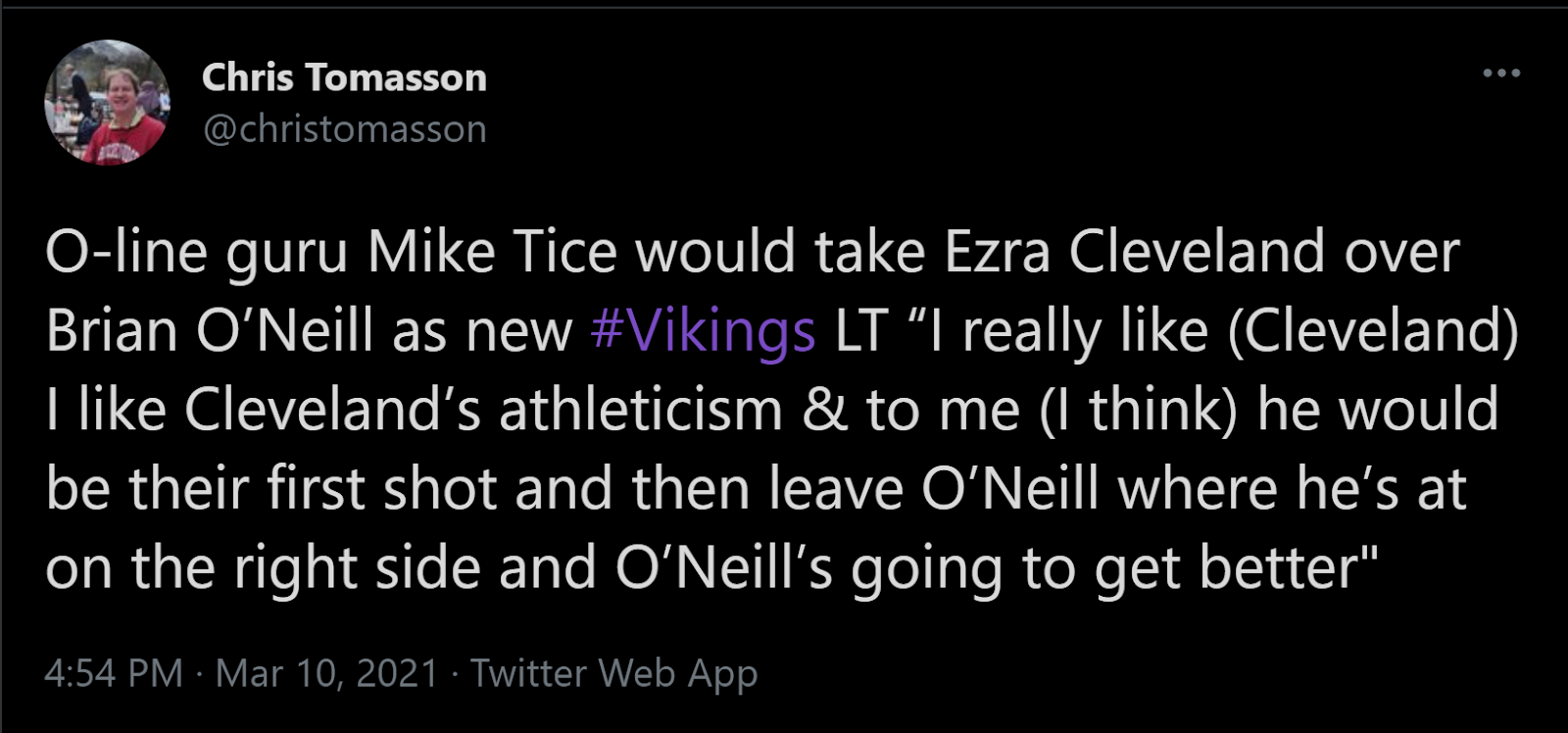Screen dimensions: 1568x733
Task: Click the @christomasson handle
Action: tap(344, 129)
